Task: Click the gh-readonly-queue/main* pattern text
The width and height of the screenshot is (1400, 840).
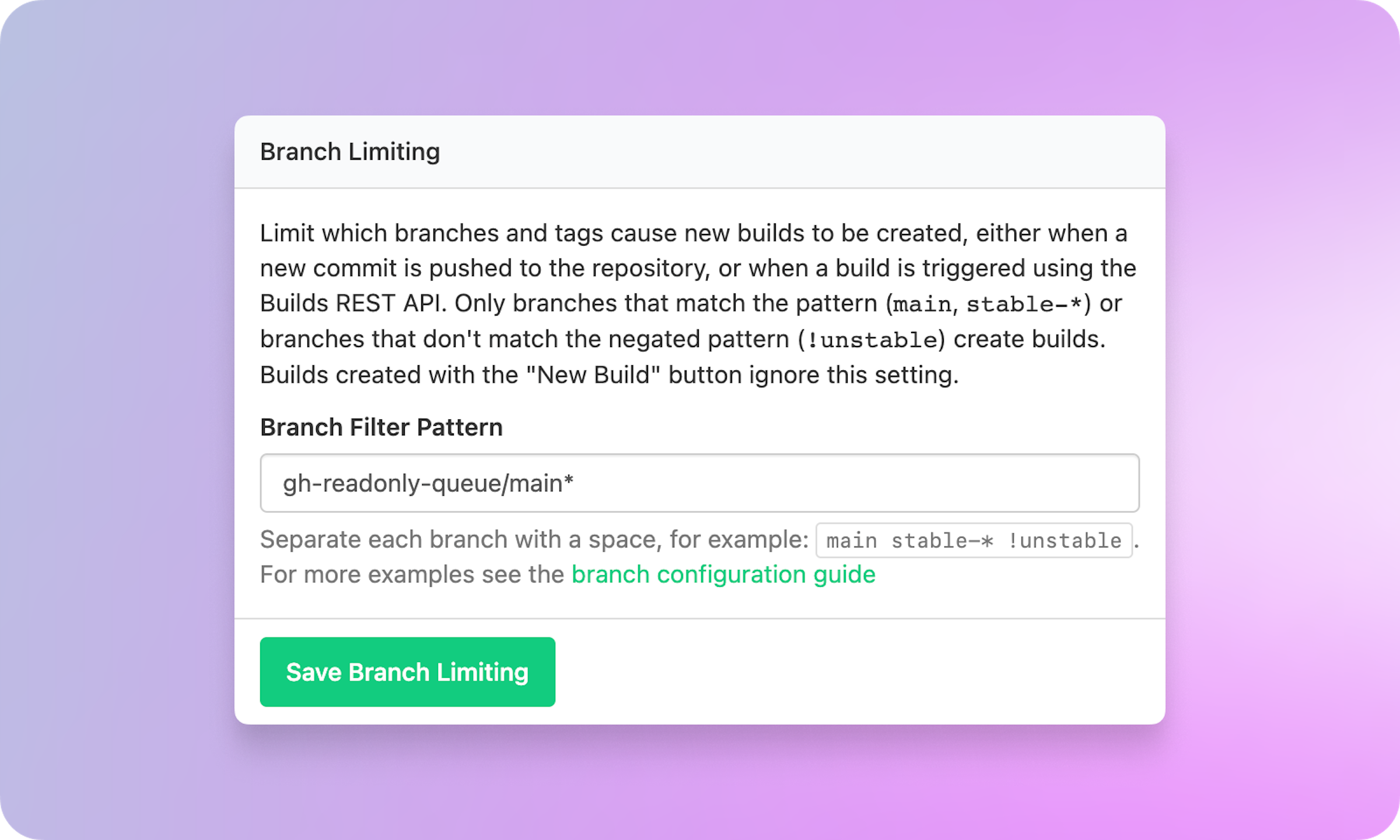Action: point(428,483)
